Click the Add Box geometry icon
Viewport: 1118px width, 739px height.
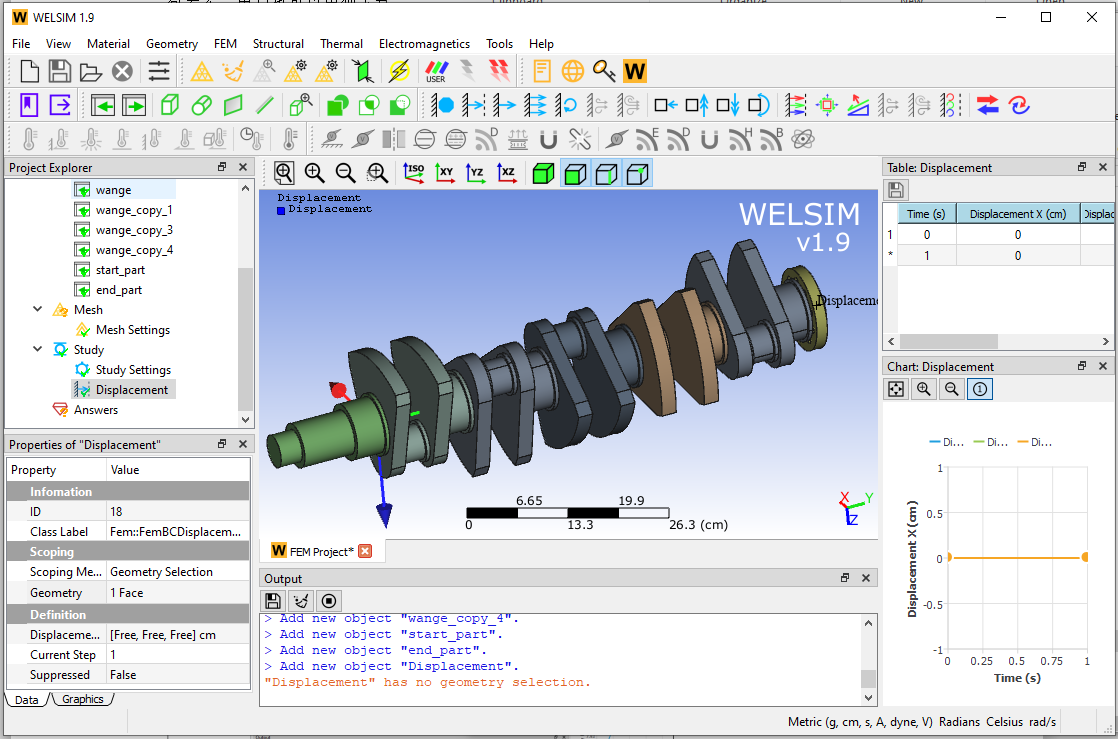click(170, 105)
